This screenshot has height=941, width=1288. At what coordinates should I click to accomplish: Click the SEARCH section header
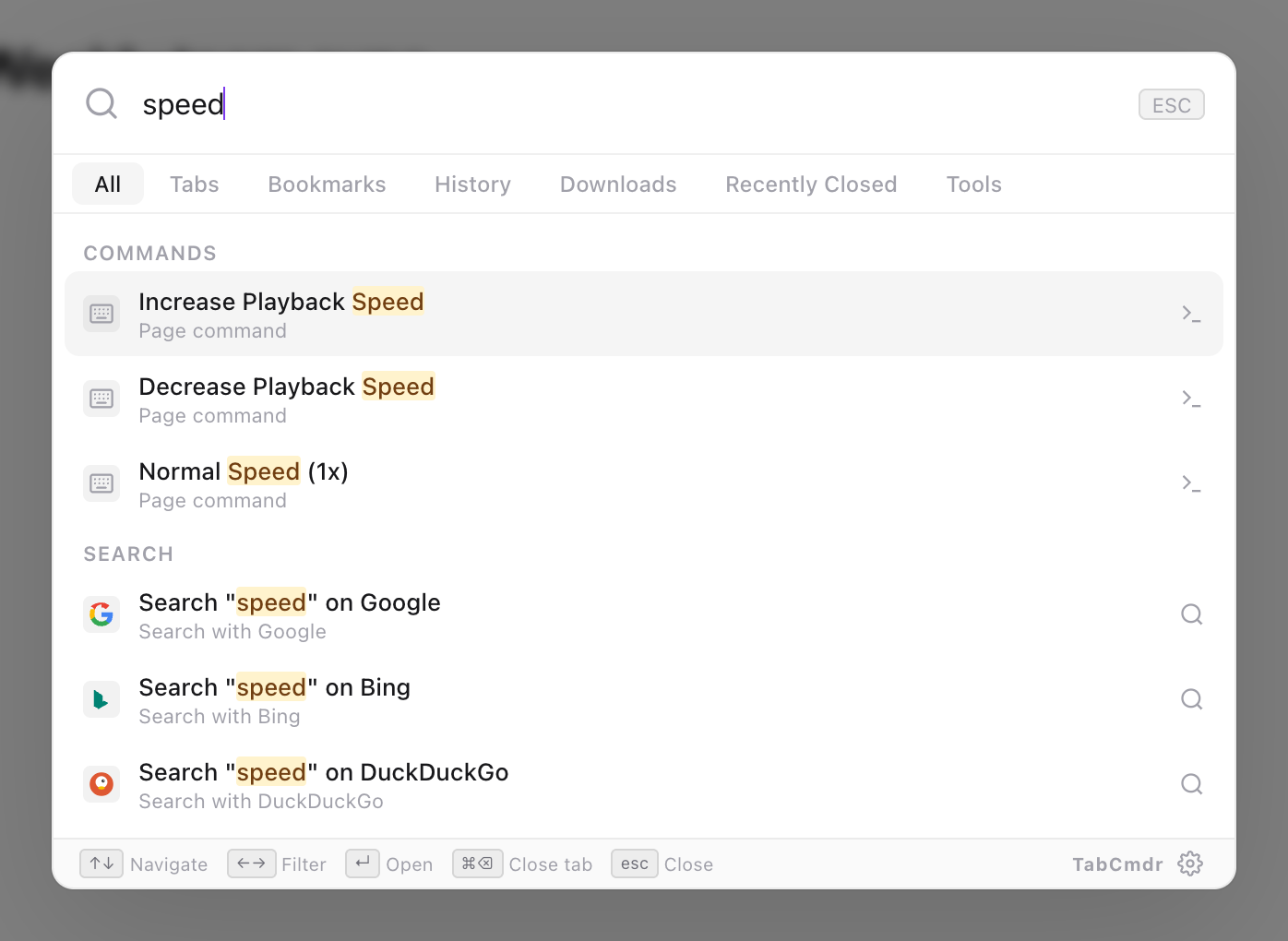click(x=128, y=554)
